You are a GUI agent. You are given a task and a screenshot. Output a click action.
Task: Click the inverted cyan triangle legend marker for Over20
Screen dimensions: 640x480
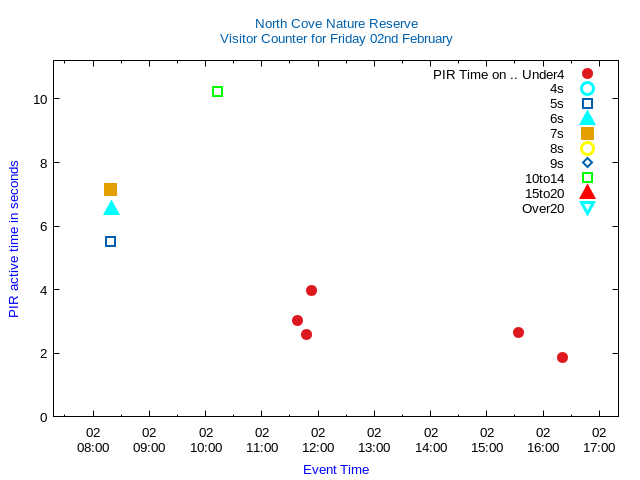pyautogui.click(x=587, y=208)
